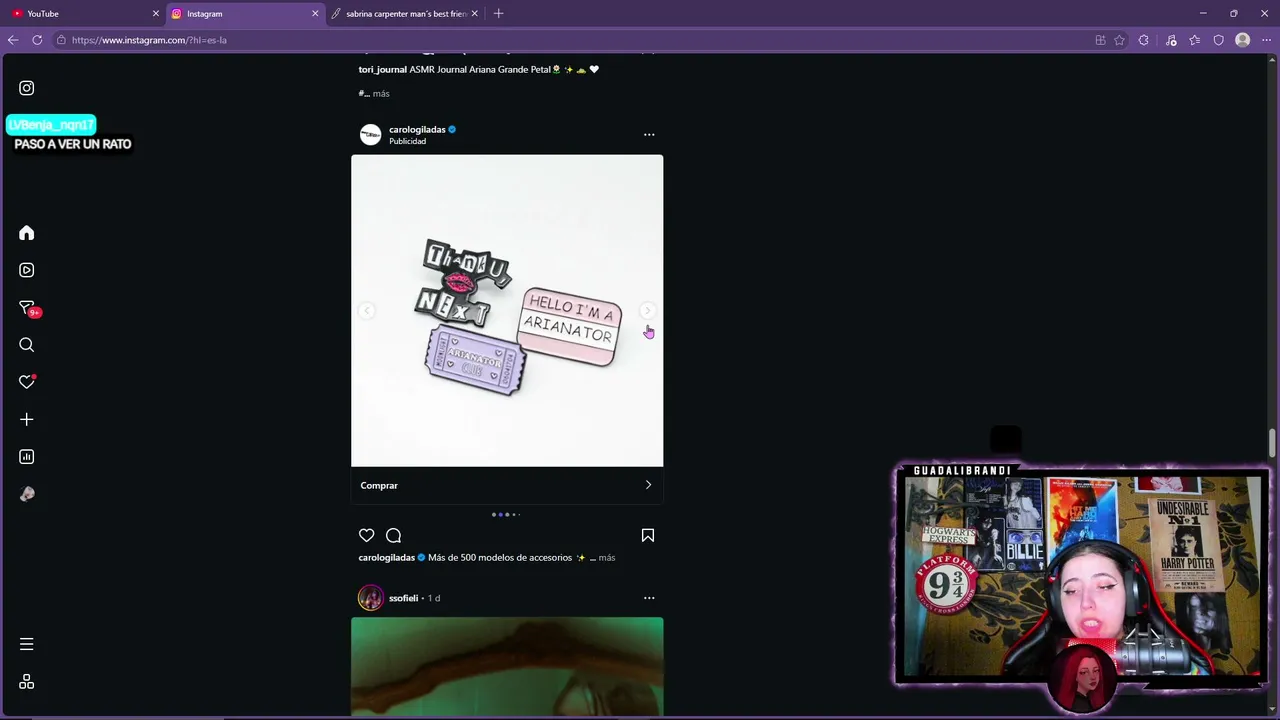Open the browser settings and more menu
This screenshot has height=720, width=1280.
tap(1267, 40)
